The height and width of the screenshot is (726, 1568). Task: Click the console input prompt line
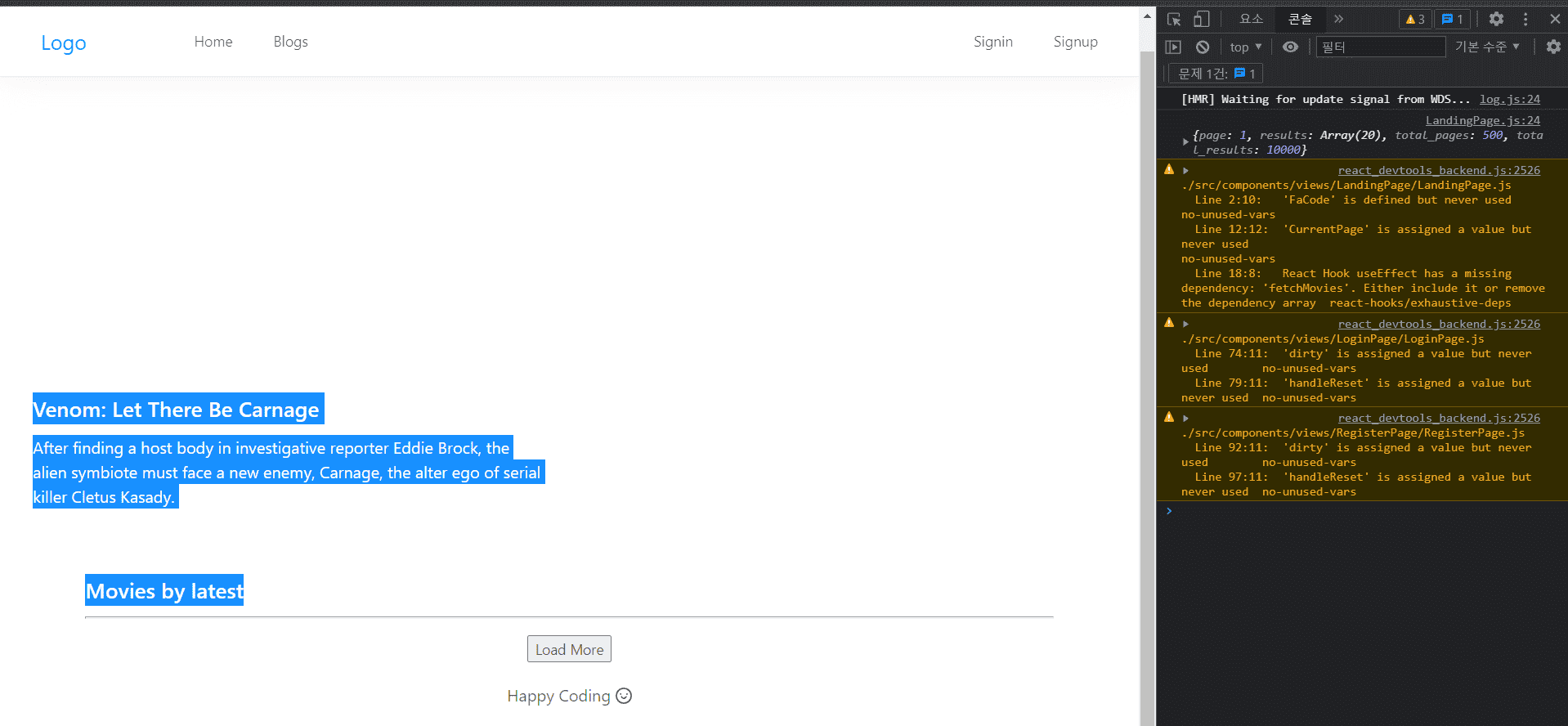coord(1362,511)
